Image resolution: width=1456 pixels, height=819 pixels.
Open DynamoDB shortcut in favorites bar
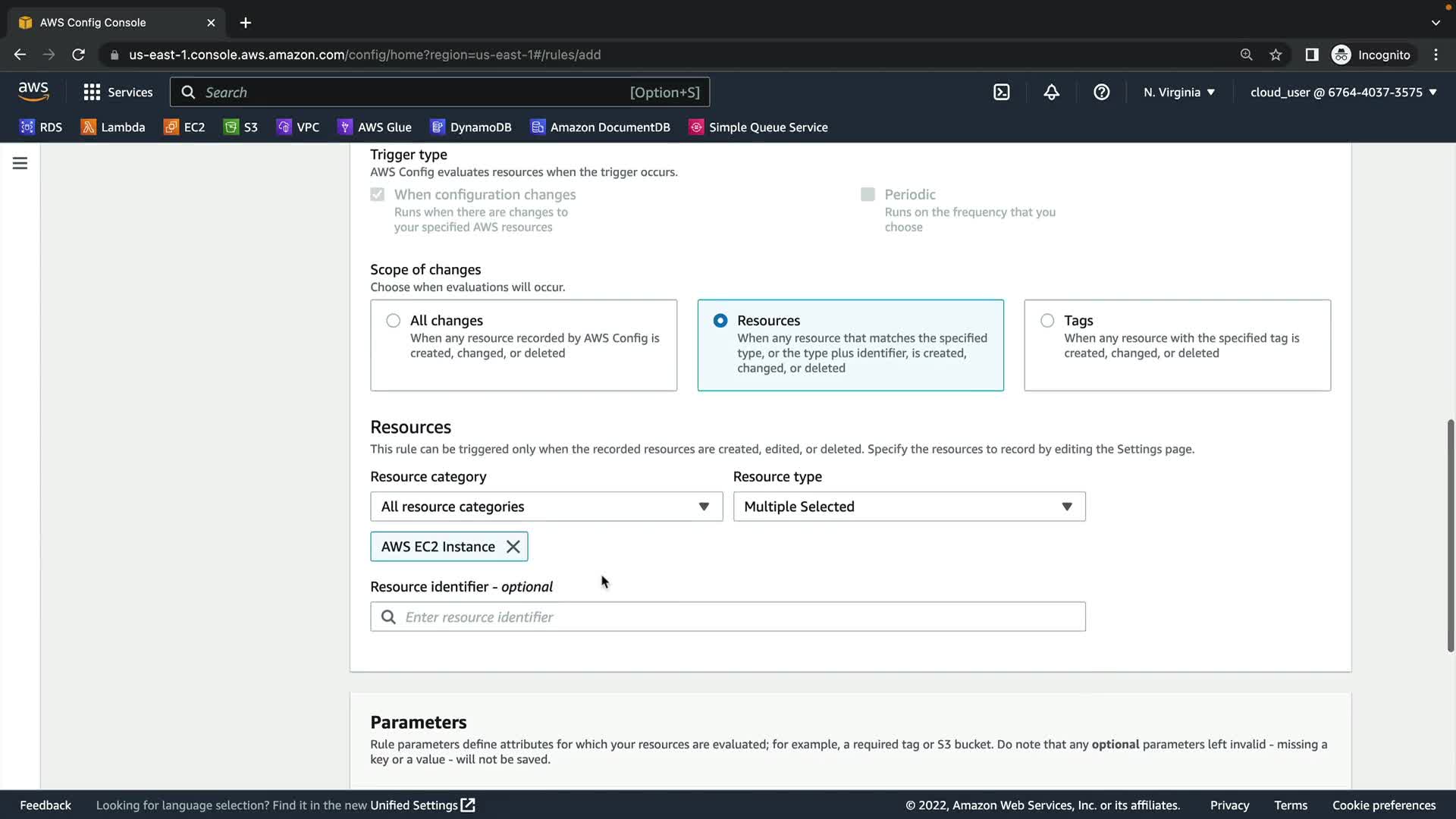point(471,127)
